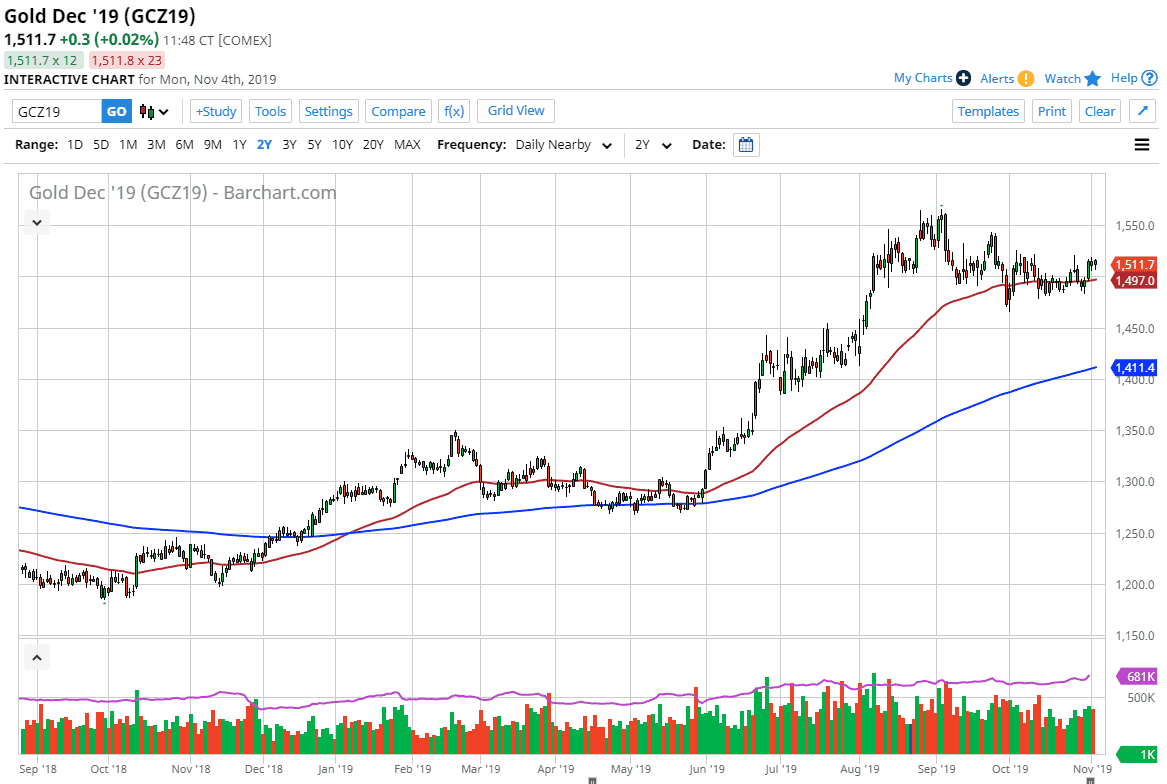Open Help using the question mark icon
The image size is (1167, 784).
[x=1149, y=78]
